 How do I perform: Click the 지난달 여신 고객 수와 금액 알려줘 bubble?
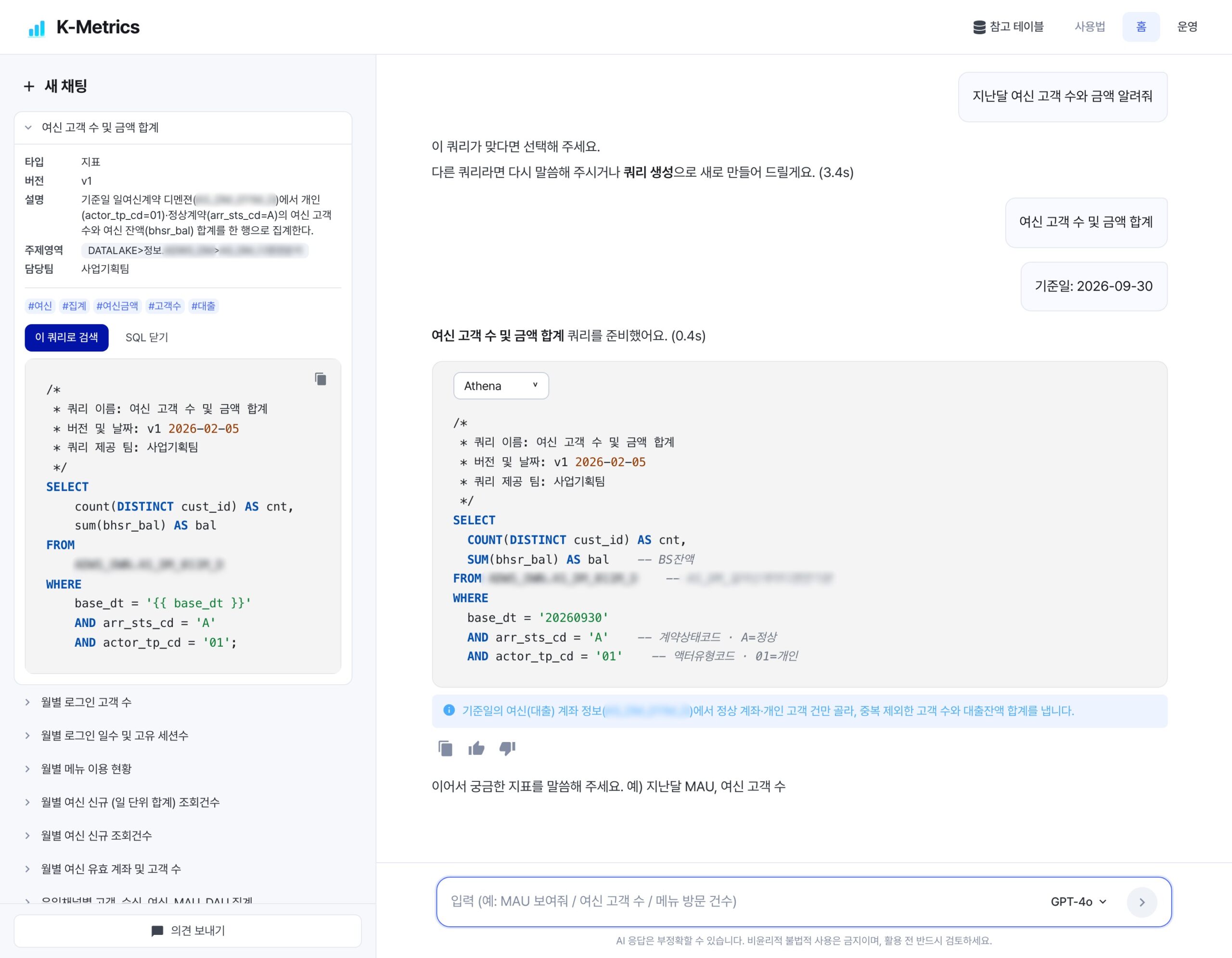point(1063,96)
